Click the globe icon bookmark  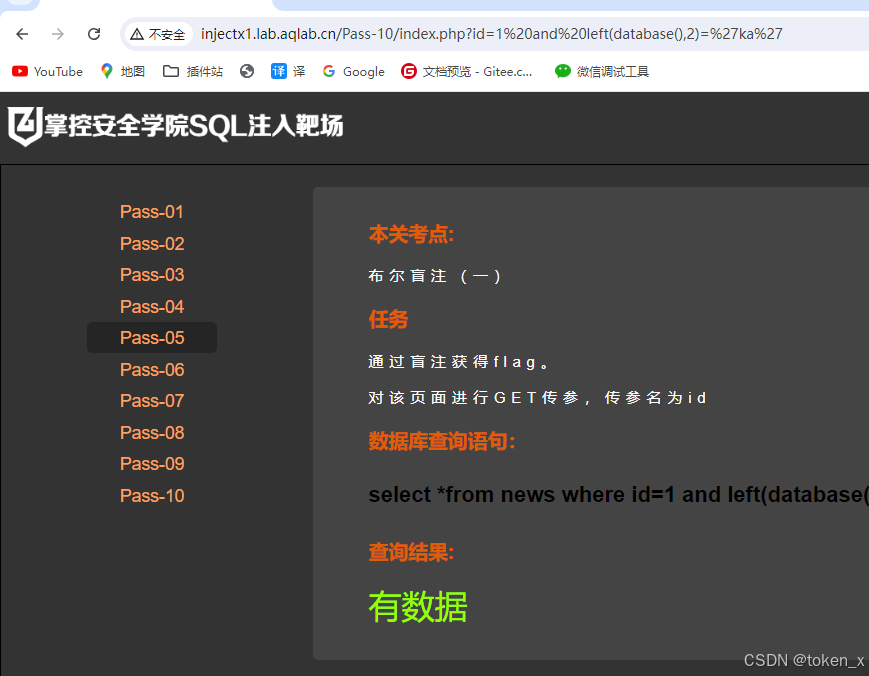point(247,71)
